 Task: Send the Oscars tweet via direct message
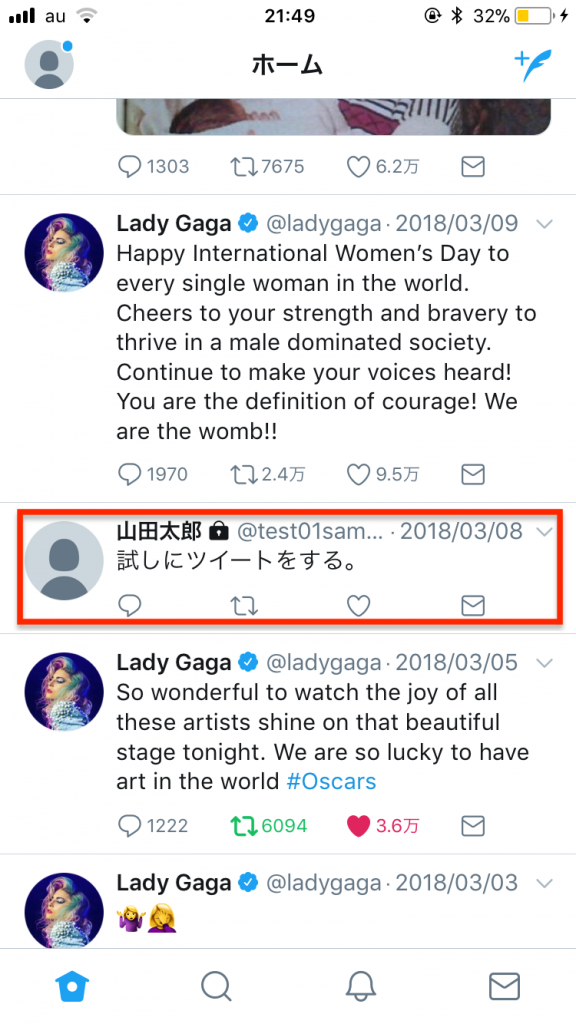pos(473,826)
